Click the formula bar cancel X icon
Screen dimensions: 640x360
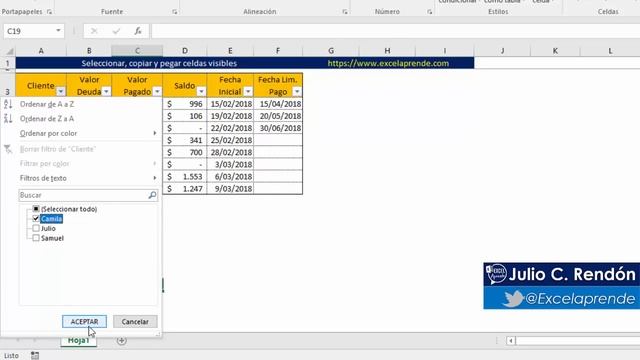[94, 31]
